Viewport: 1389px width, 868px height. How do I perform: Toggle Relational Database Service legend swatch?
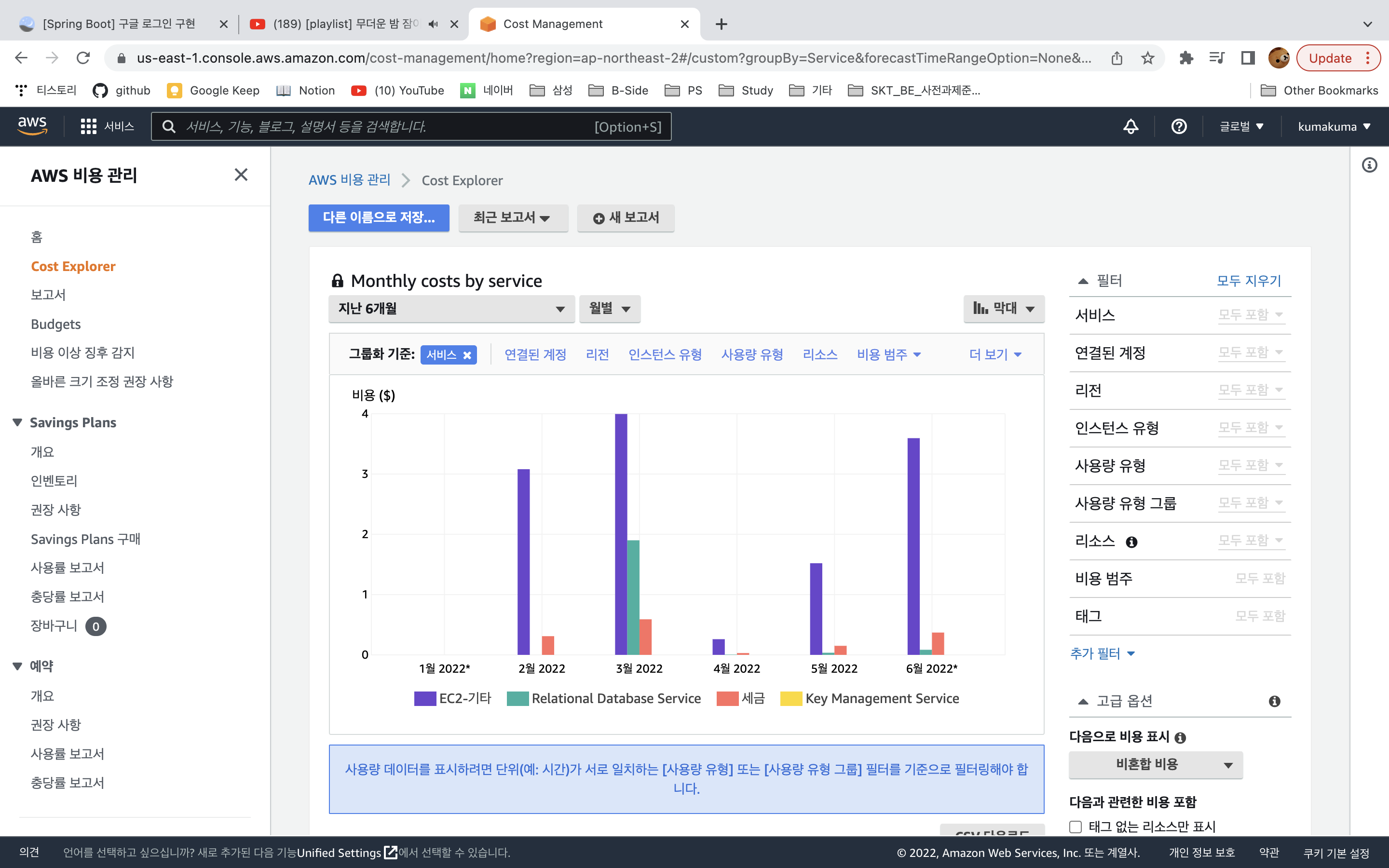(x=517, y=699)
